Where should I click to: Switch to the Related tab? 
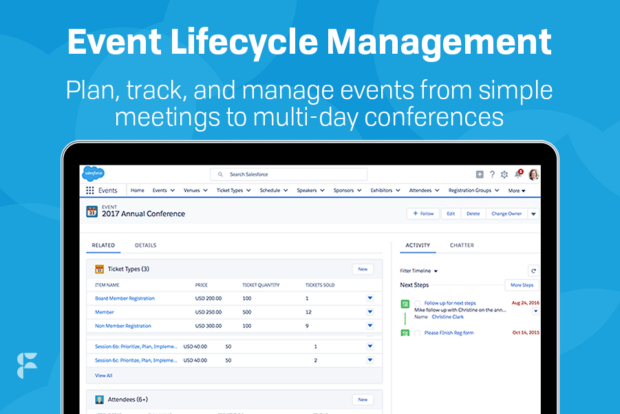tap(103, 245)
